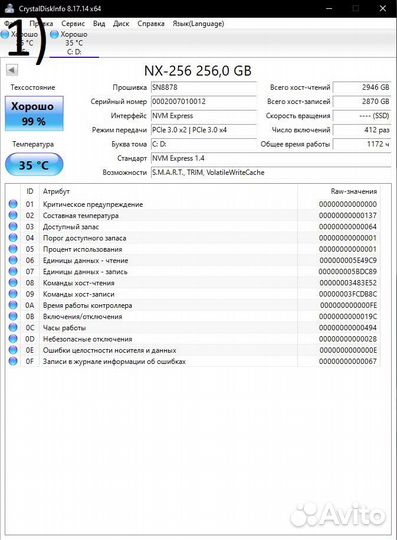Viewport: 397px width, 540px height.
Task: Click status icon for Порог доступного запаса
Action: [13, 238]
